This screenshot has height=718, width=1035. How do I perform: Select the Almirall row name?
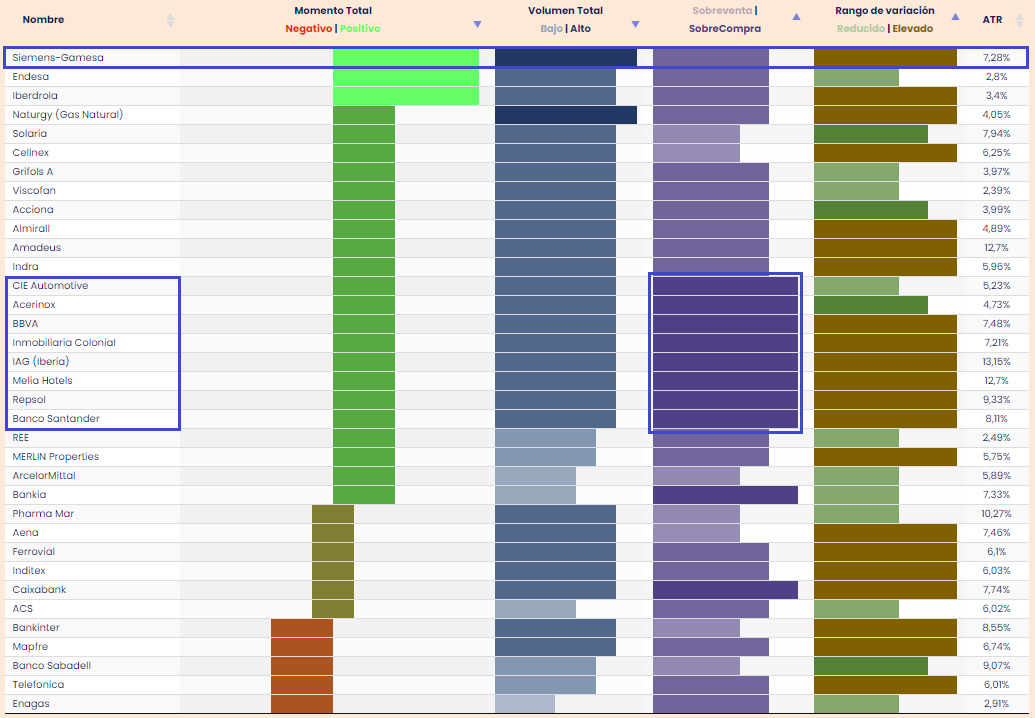pyautogui.click(x=31, y=228)
